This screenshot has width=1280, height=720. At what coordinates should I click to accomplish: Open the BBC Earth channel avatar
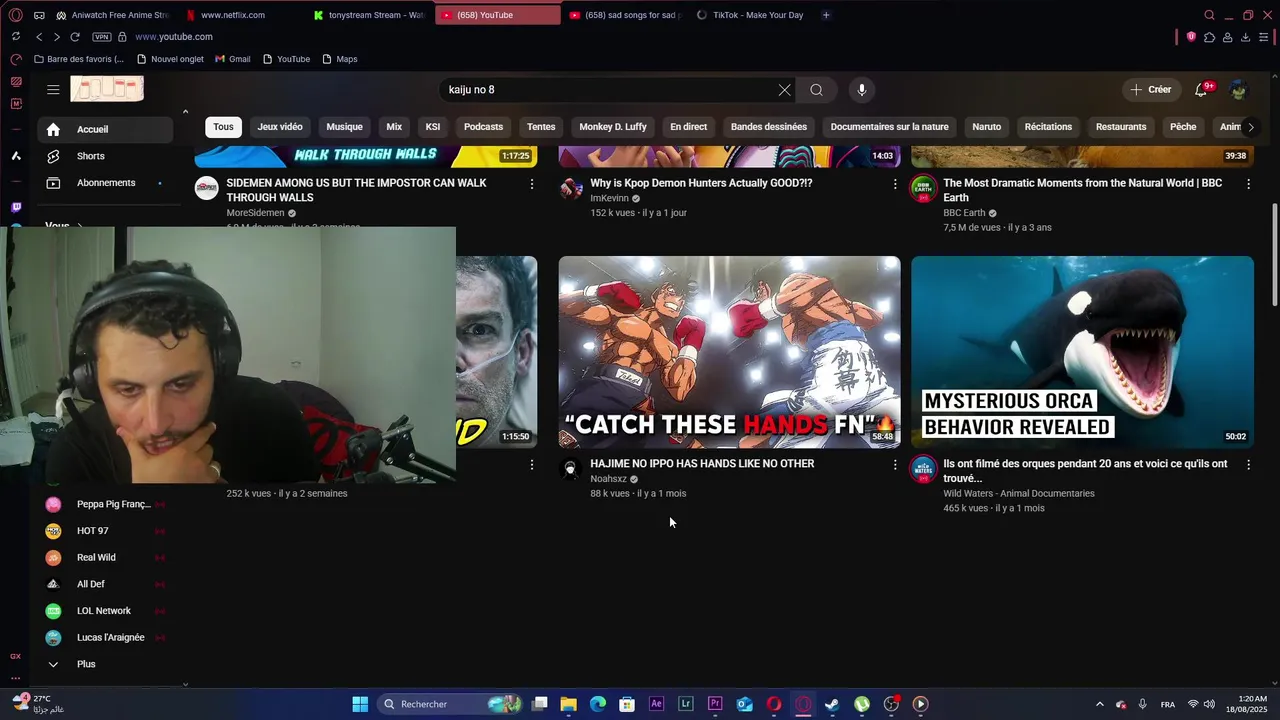(x=923, y=189)
